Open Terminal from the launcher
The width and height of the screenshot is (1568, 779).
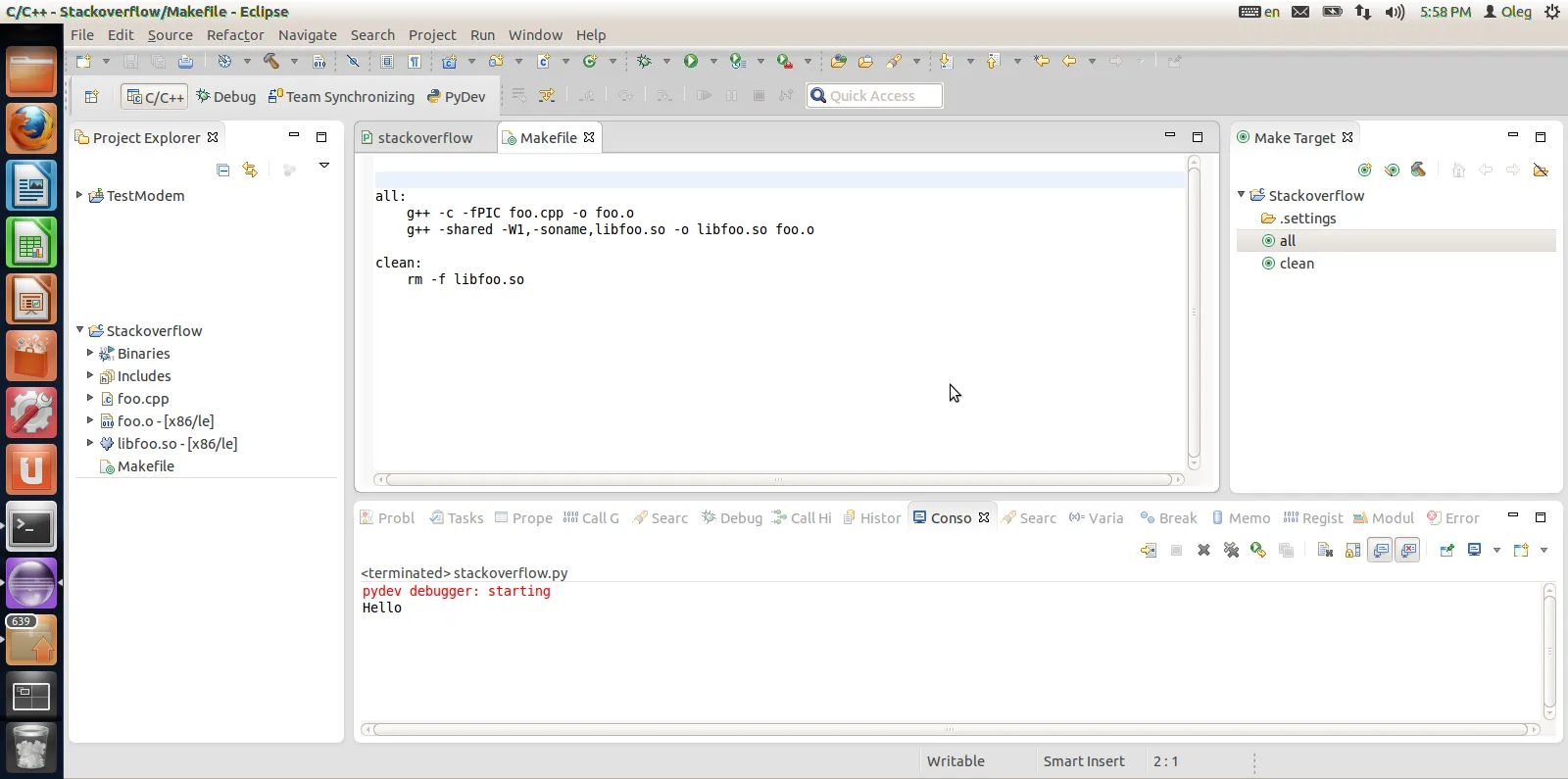point(31,528)
